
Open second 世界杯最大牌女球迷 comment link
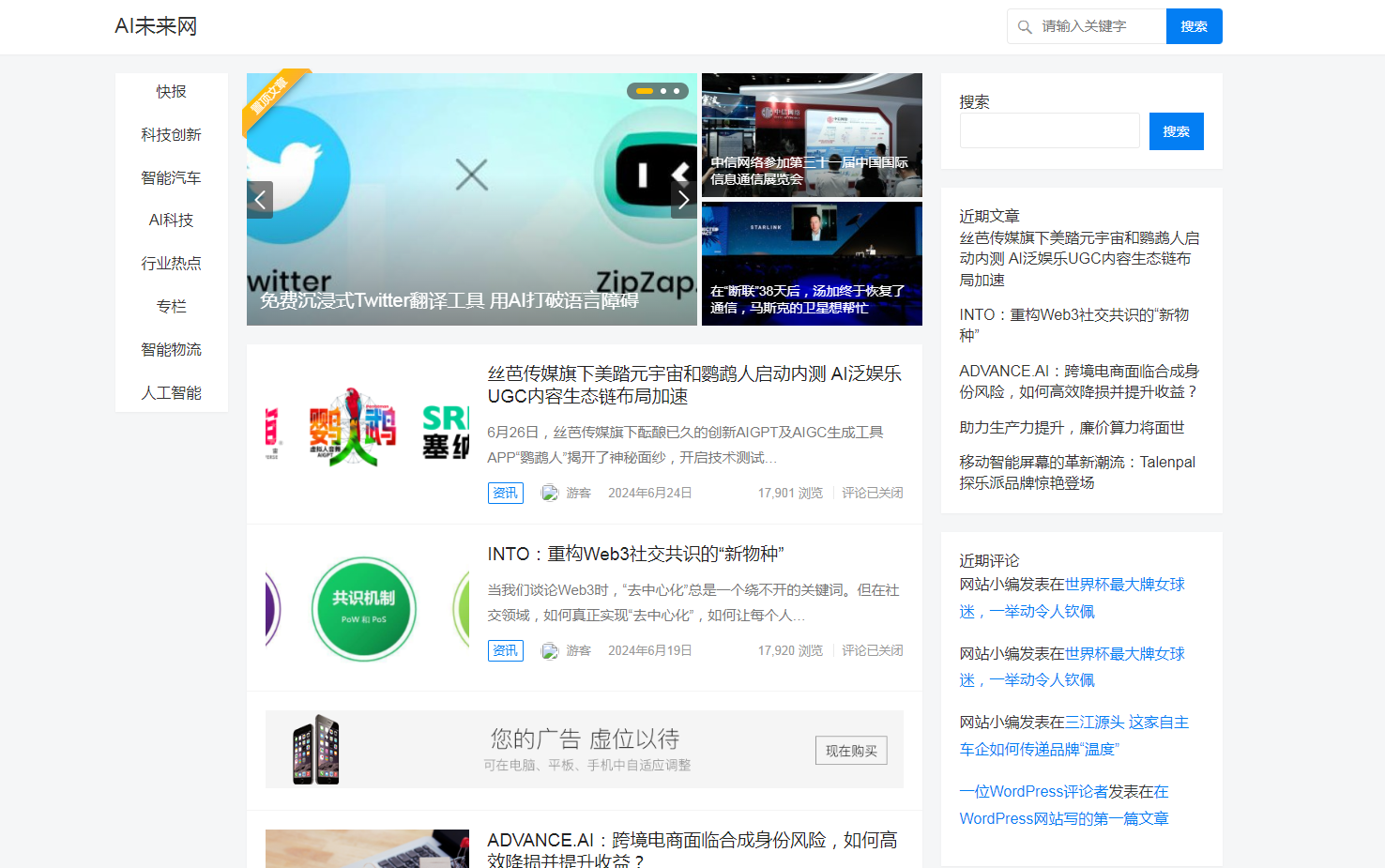(x=1072, y=667)
